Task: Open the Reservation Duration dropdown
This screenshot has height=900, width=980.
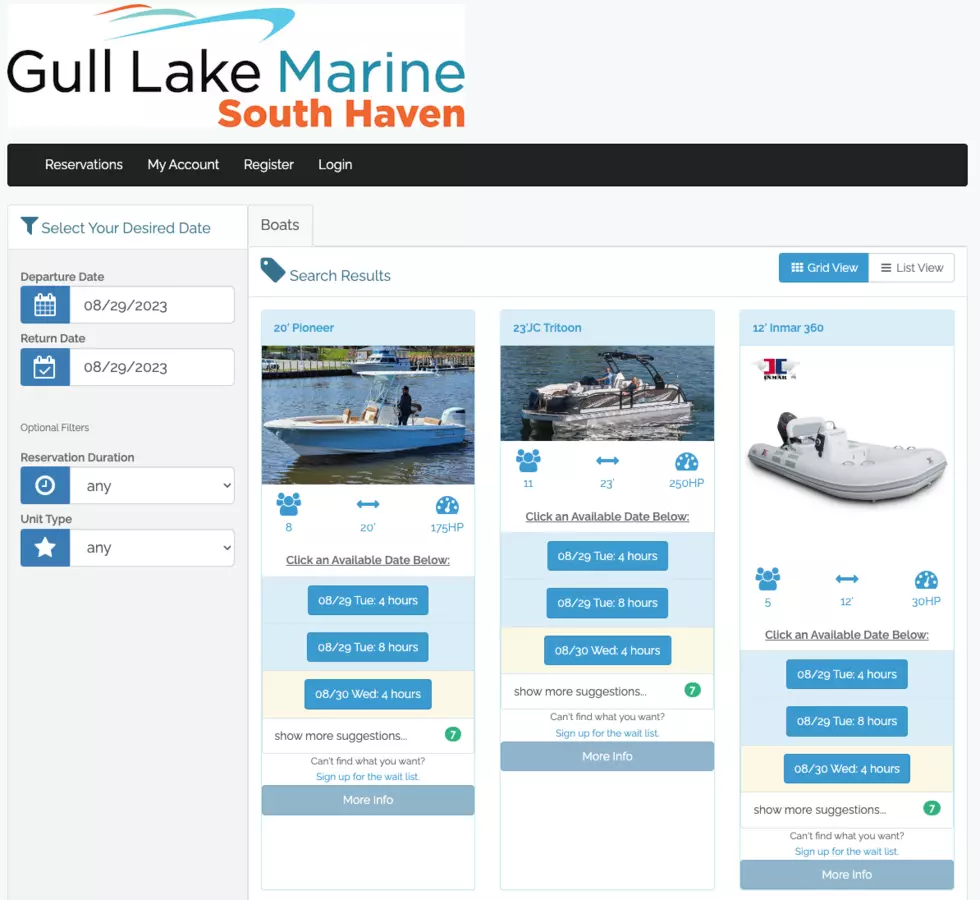Action: [152, 486]
